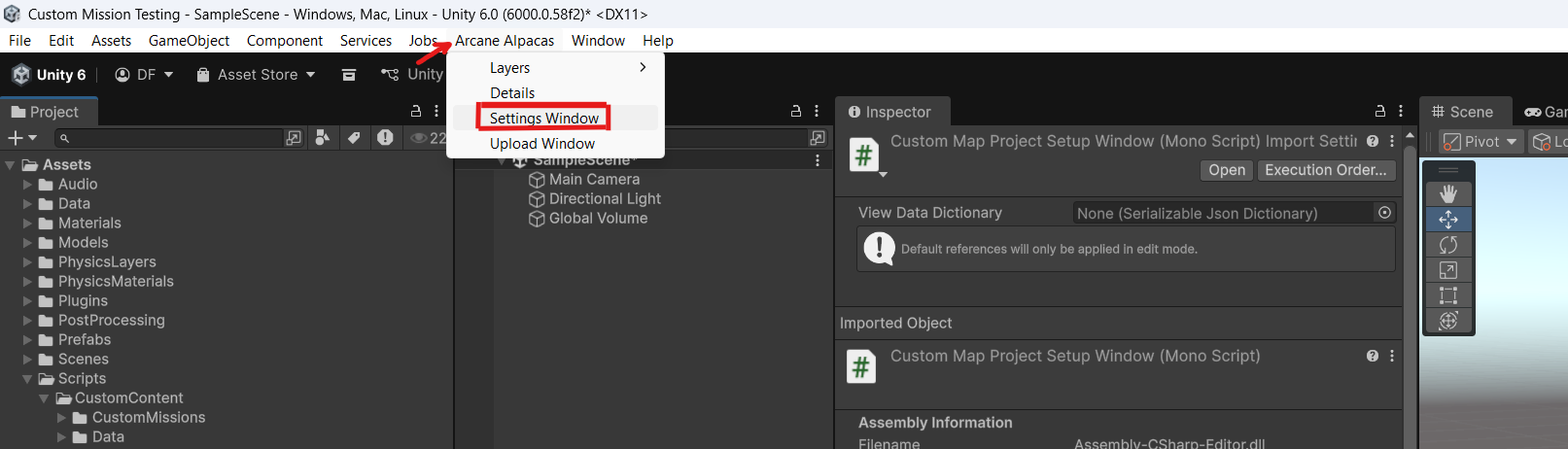Open the Project panel kebab menu

pos(436,111)
